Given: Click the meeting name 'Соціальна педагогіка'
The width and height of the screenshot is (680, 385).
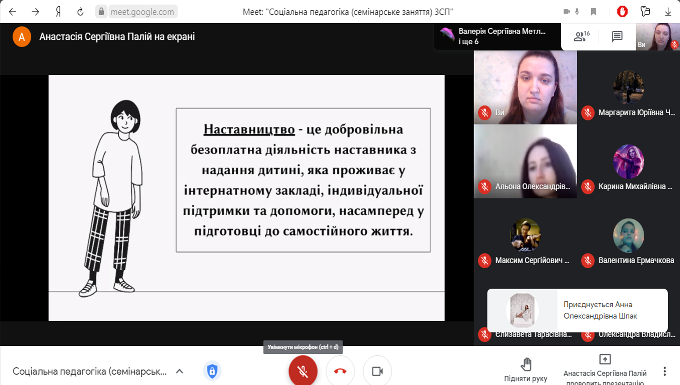Looking at the screenshot, I should point(89,371).
